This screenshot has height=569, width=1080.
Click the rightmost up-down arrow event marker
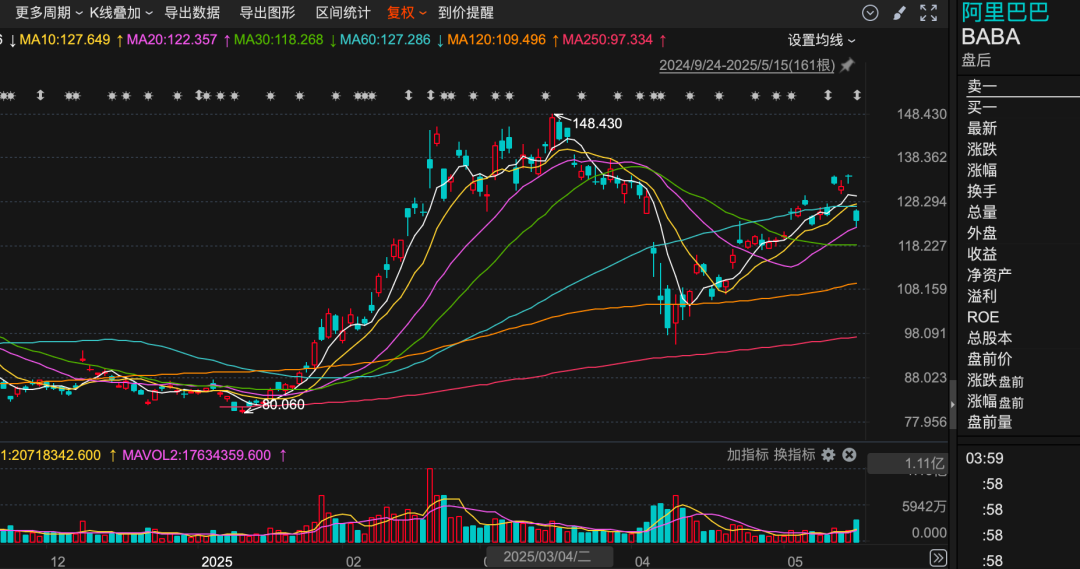[857, 95]
